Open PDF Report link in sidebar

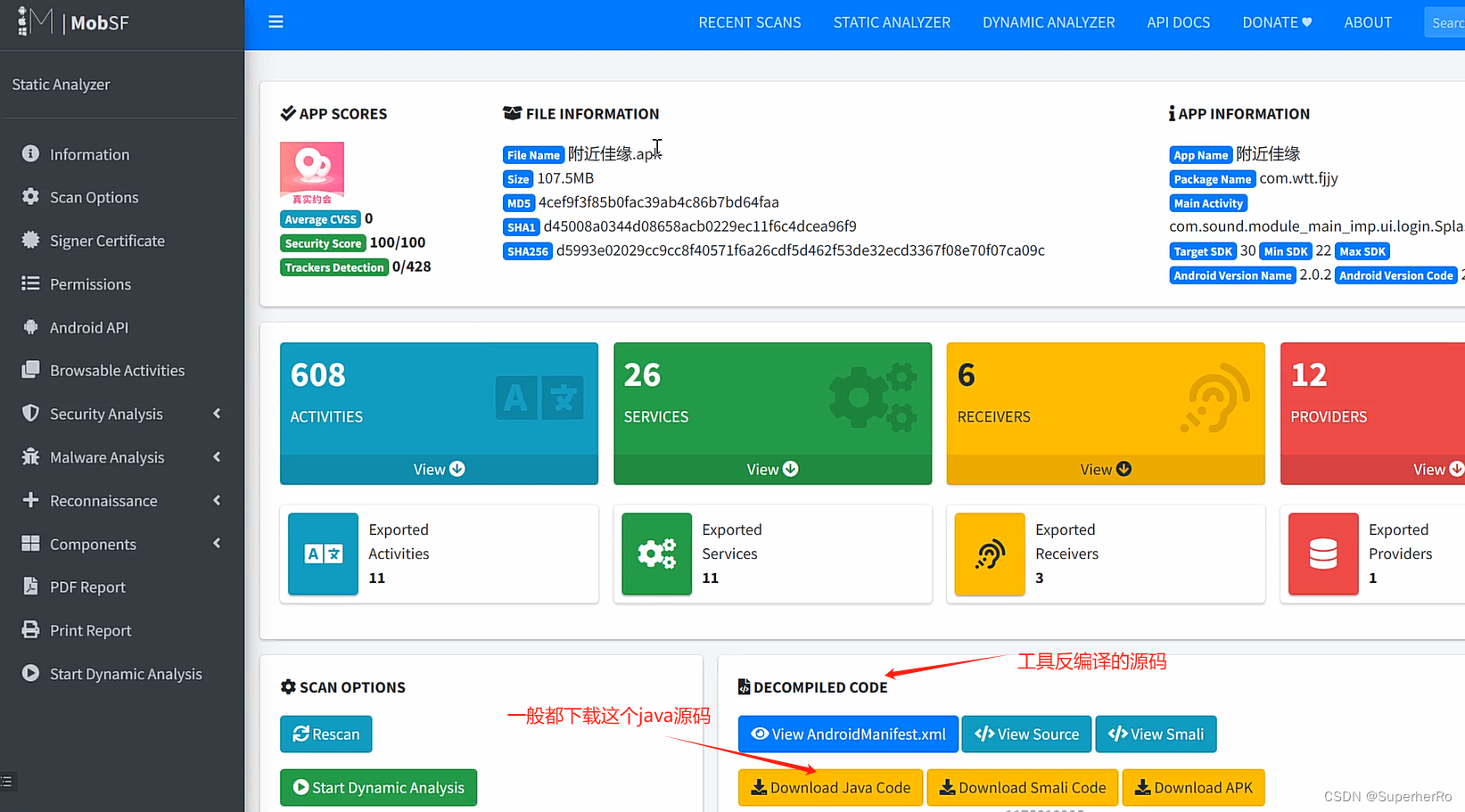tap(87, 587)
